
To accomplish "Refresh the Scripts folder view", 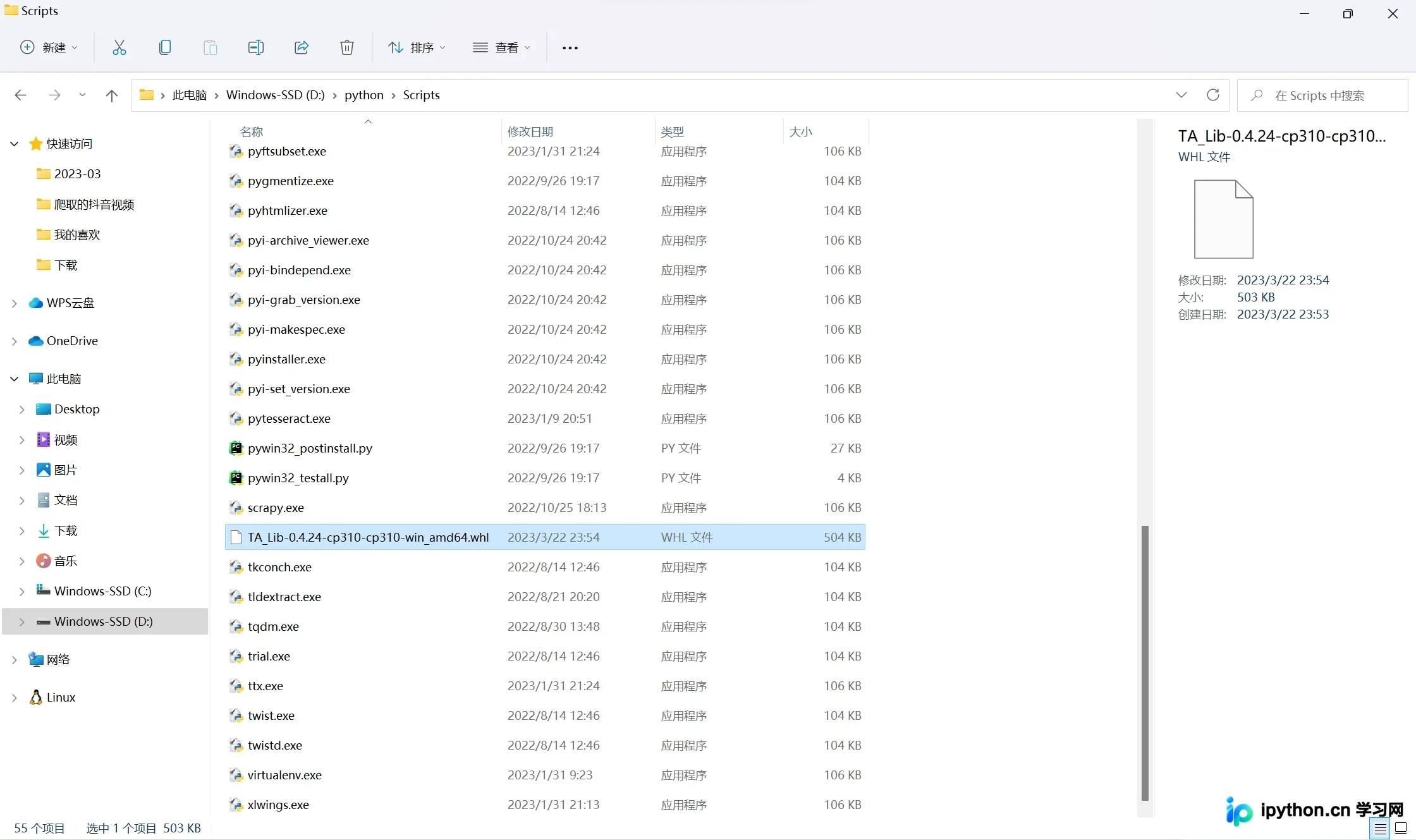I will click(x=1212, y=95).
